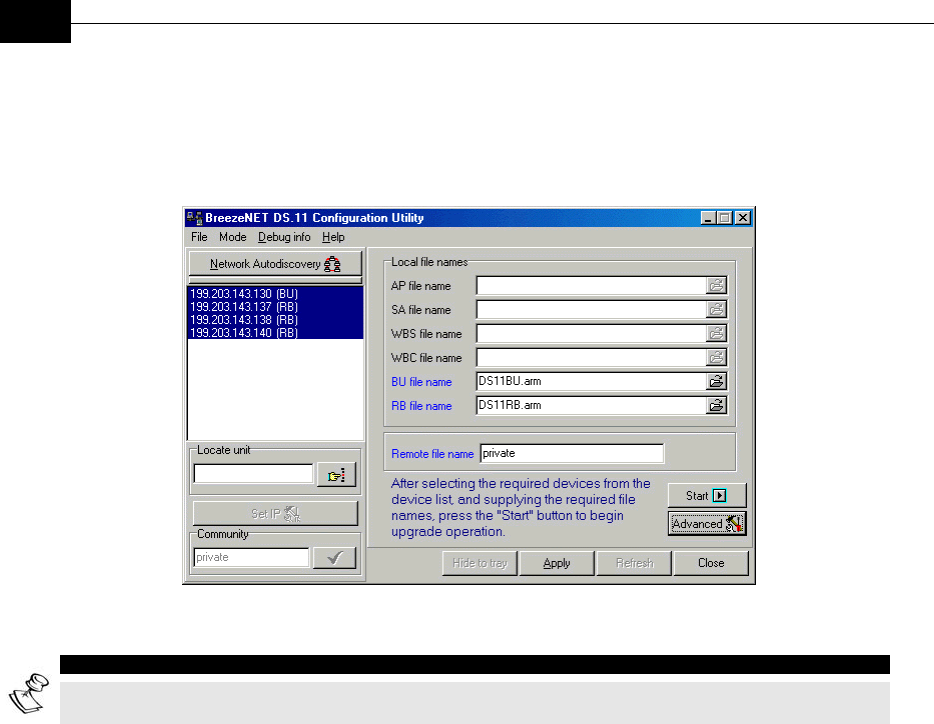Maximize the Configuration Utility window
934x724 pixels.
(x=724, y=218)
